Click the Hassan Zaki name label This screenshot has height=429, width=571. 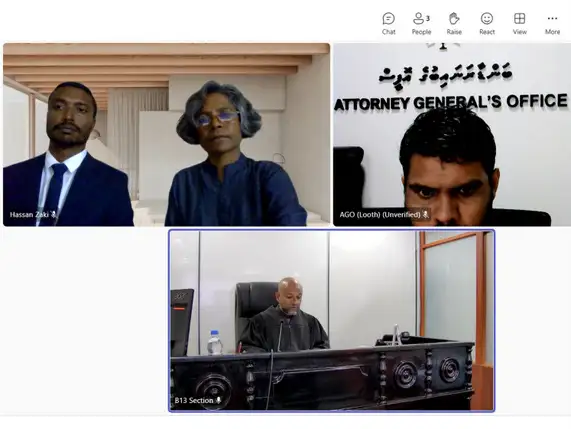pyautogui.click(x=29, y=214)
